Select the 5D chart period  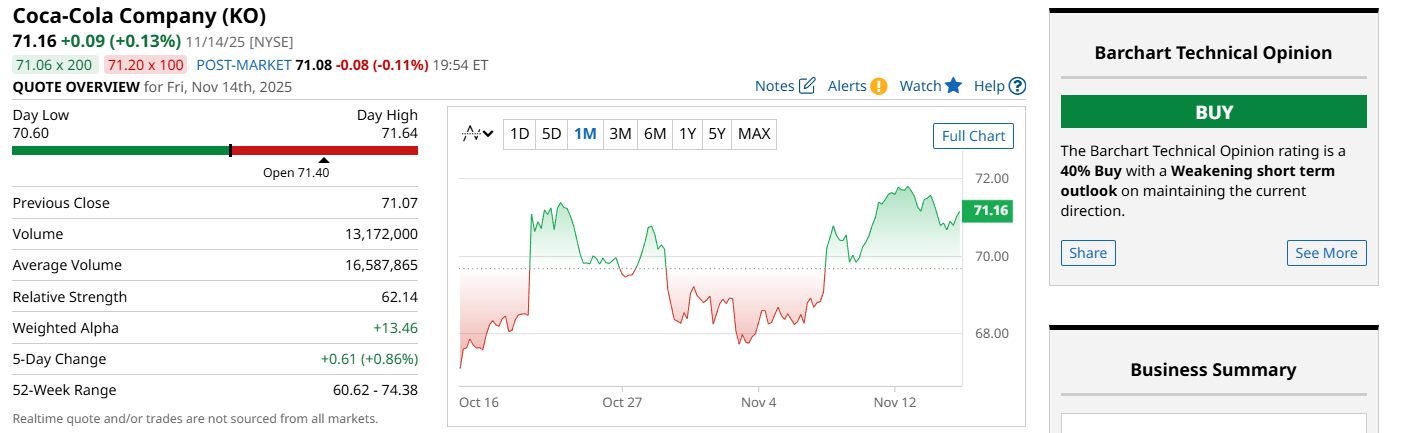point(551,134)
